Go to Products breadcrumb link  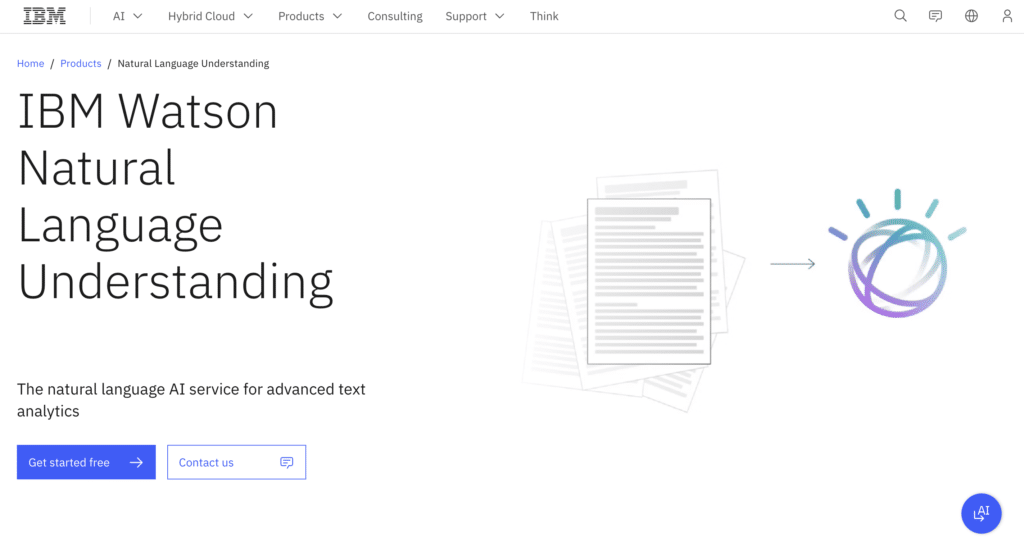80,63
